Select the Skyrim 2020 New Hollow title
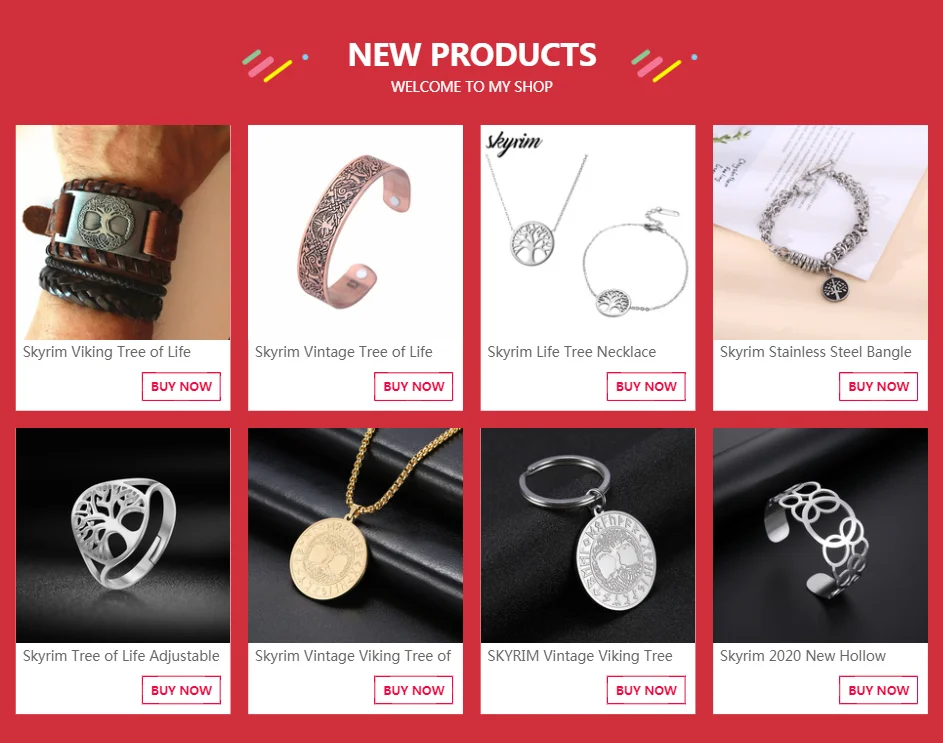 click(803, 656)
